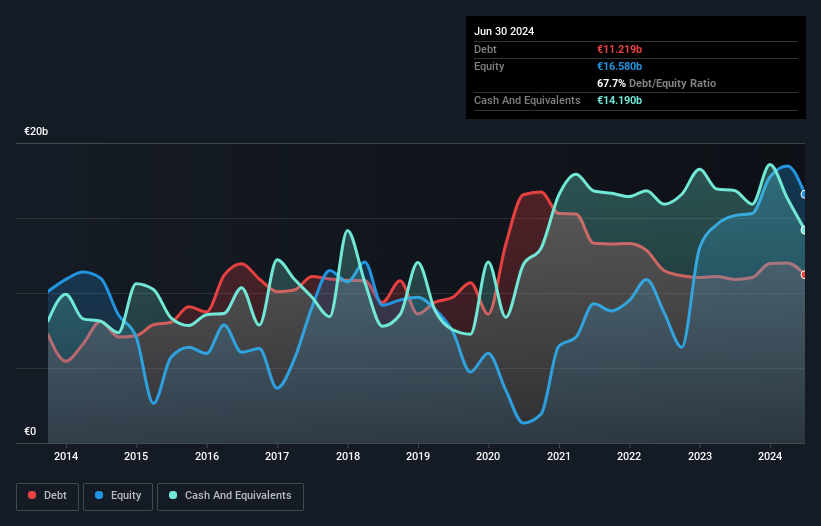
Task: Click the teal Cash And Equivalents legend dot
Action: coord(173,495)
